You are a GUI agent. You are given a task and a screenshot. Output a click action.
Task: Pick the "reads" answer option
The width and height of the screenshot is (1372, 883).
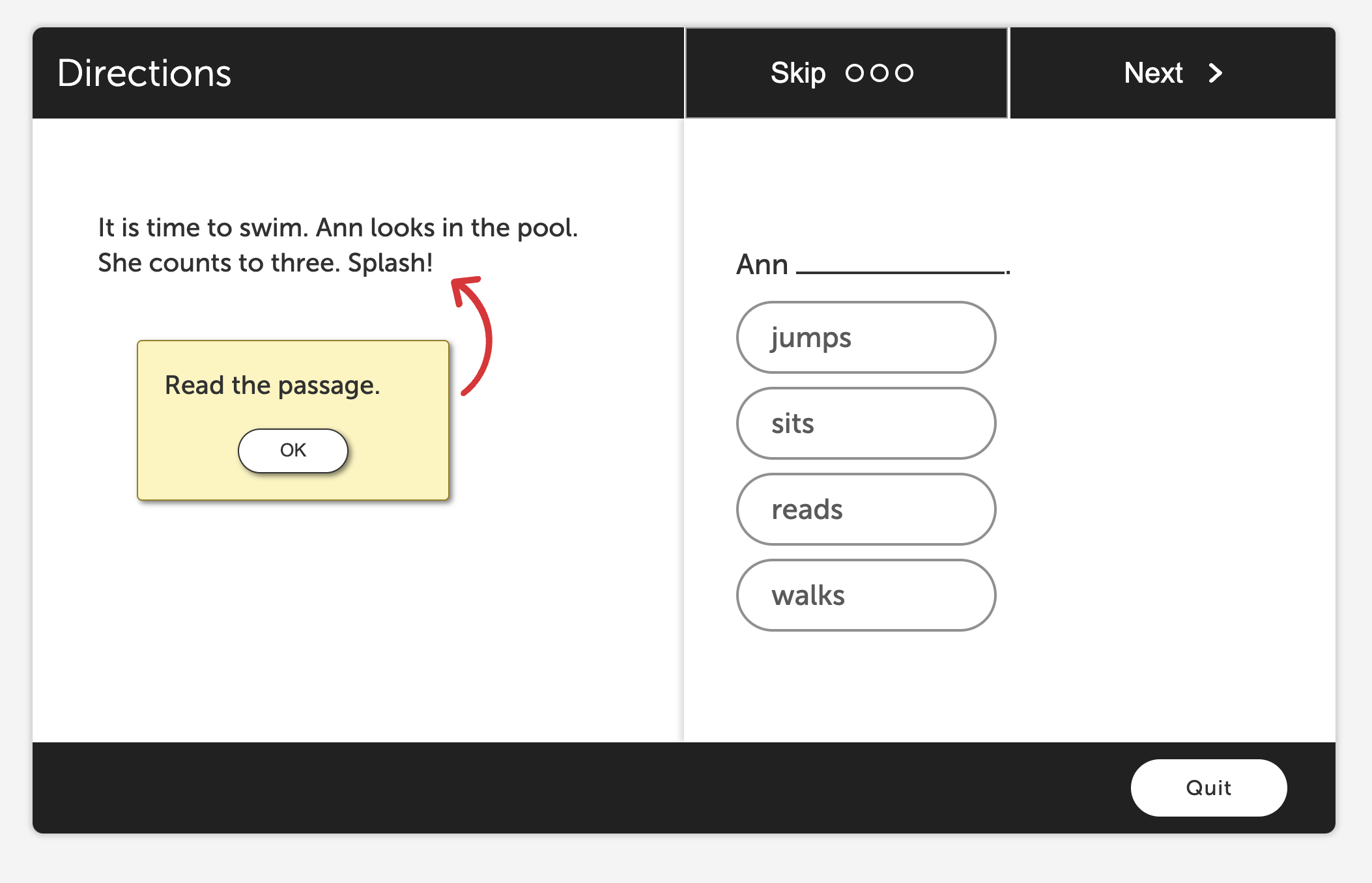pyautogui.click(x=866, y=509)
